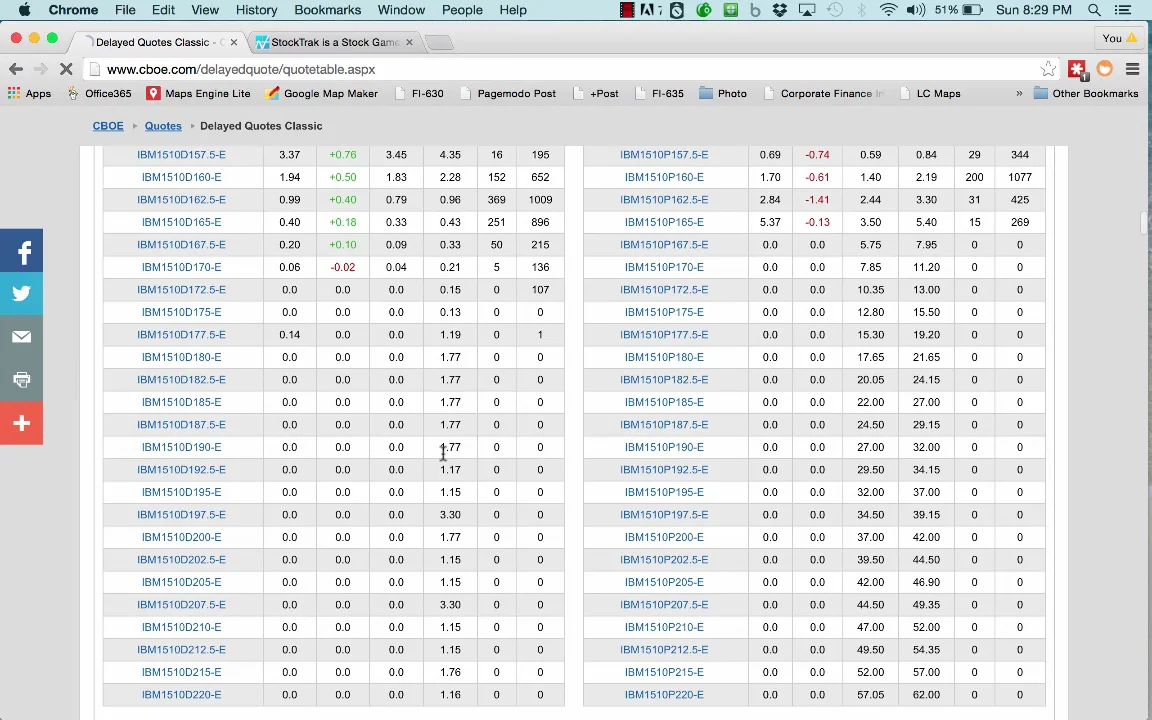1152x720 pixels.
Task: Open the You profile button
Action: (x=1119, y=38)
